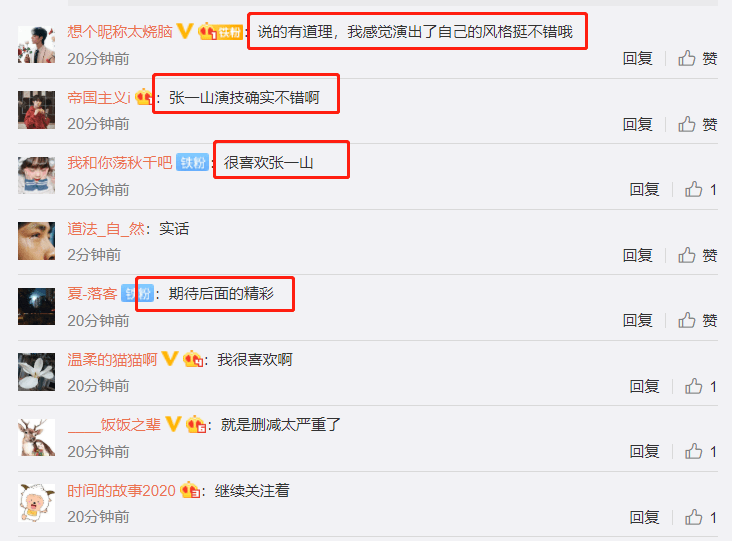Like the comment by 想个昵称太烧脑
Viewport: 732px width, 541px height.
click(697, 59)
